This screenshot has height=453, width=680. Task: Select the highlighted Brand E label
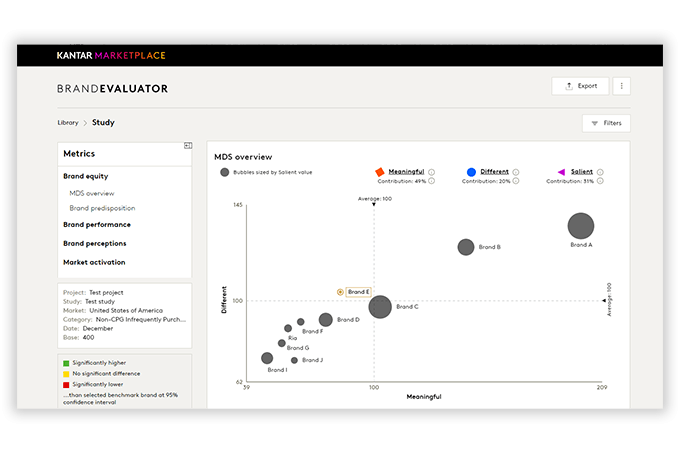(x=358, y=292)
